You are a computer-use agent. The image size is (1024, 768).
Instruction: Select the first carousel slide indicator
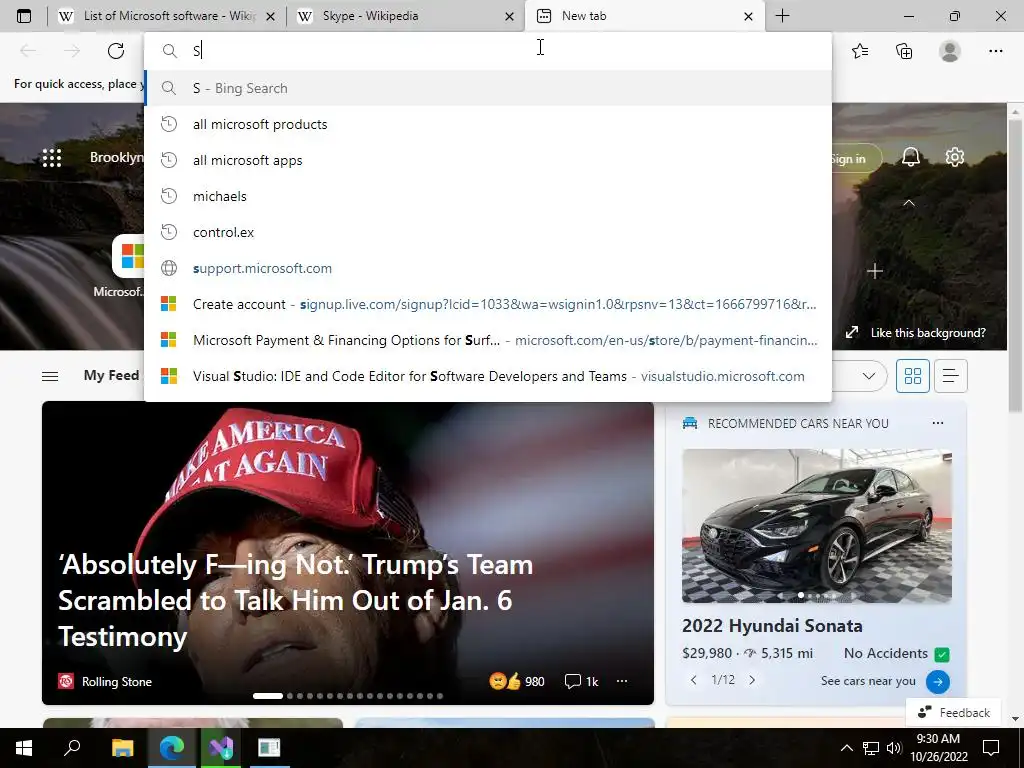[x=268, y=696]
